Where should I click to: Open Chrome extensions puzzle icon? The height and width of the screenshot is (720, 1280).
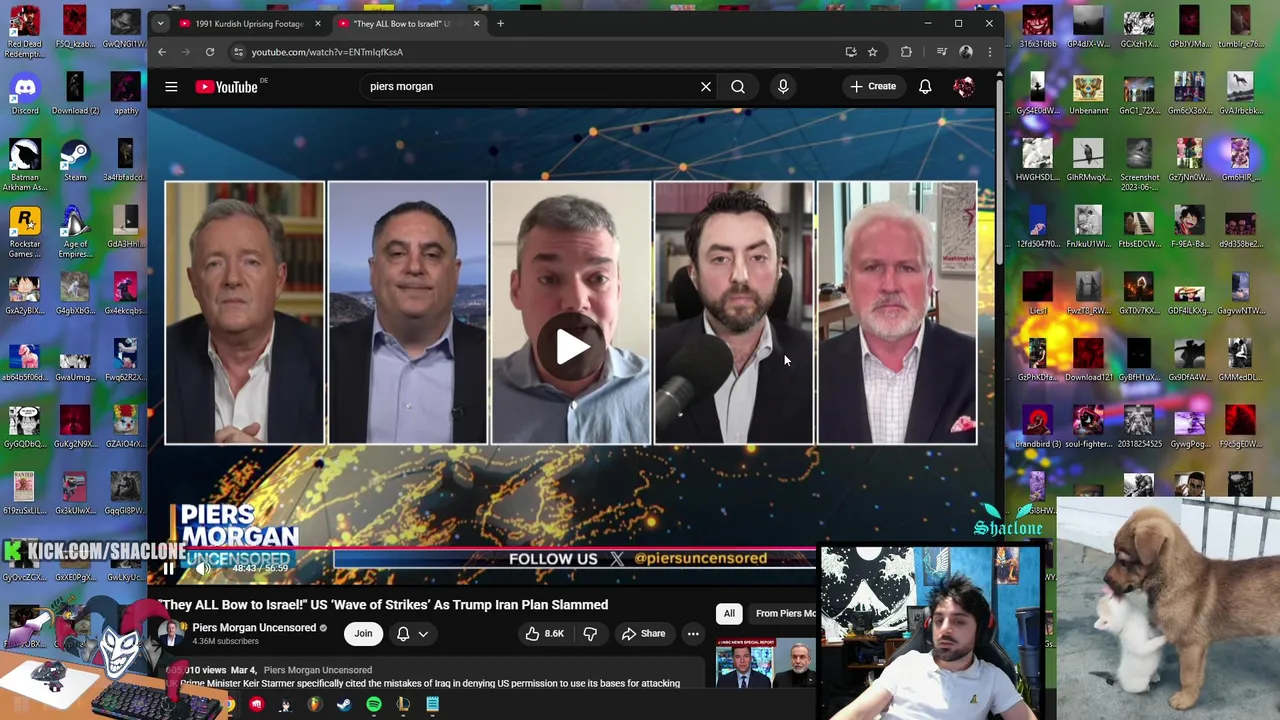pos(906,52)
